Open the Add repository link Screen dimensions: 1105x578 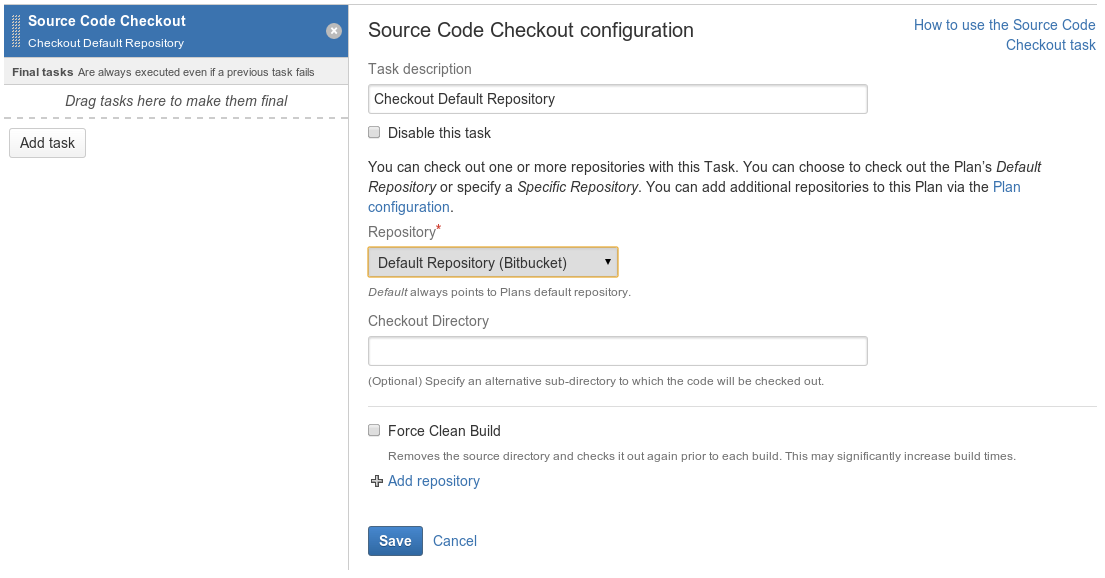tap(433, 481)
